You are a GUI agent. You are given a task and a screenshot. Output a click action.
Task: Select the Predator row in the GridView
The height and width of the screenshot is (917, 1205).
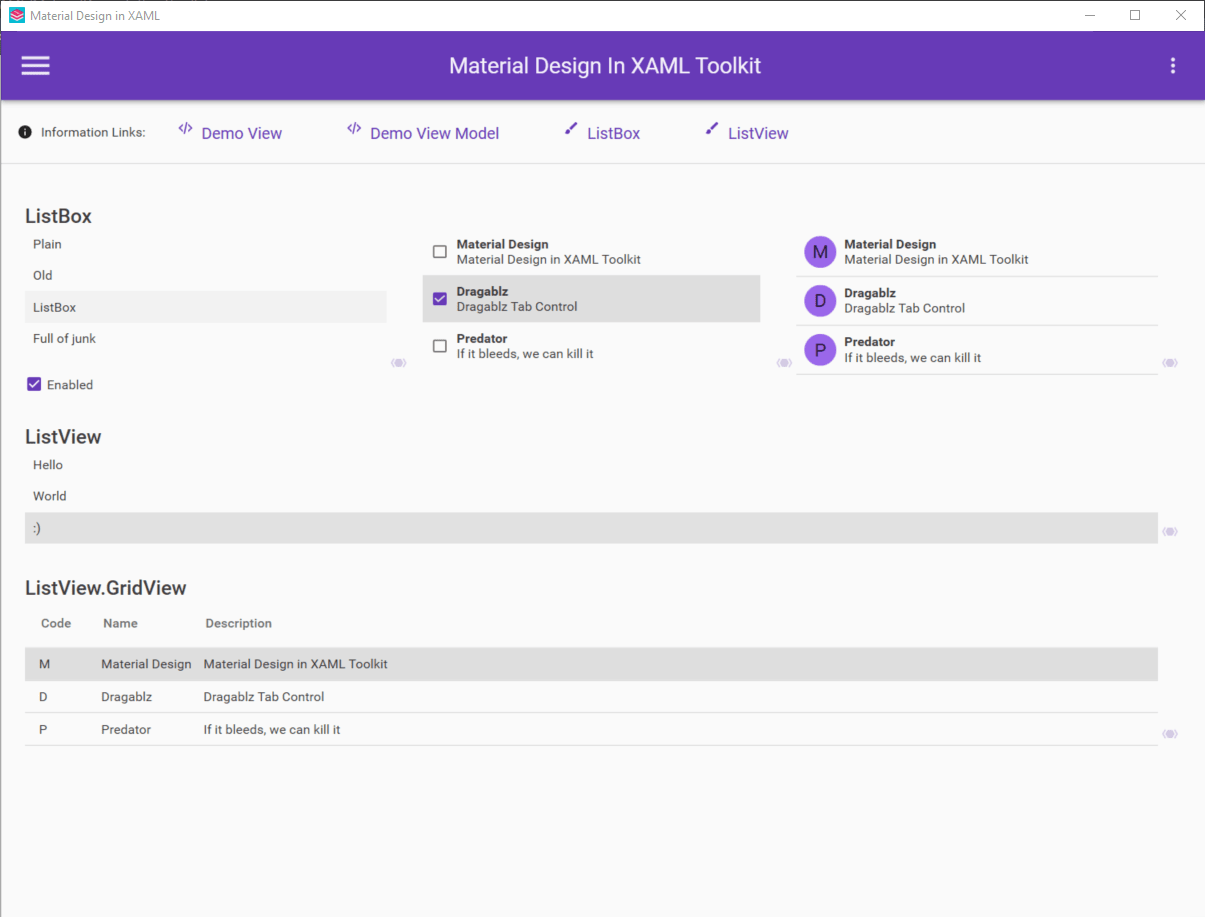[591, 730]
